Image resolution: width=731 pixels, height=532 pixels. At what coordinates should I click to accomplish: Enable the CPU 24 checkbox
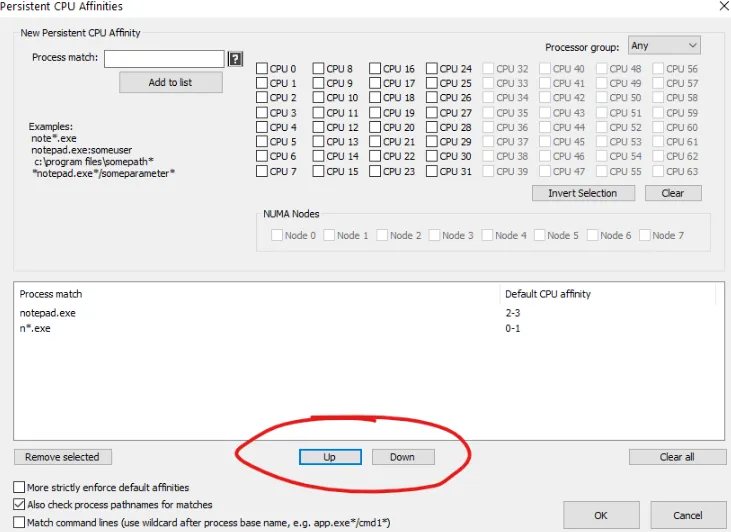432,69
